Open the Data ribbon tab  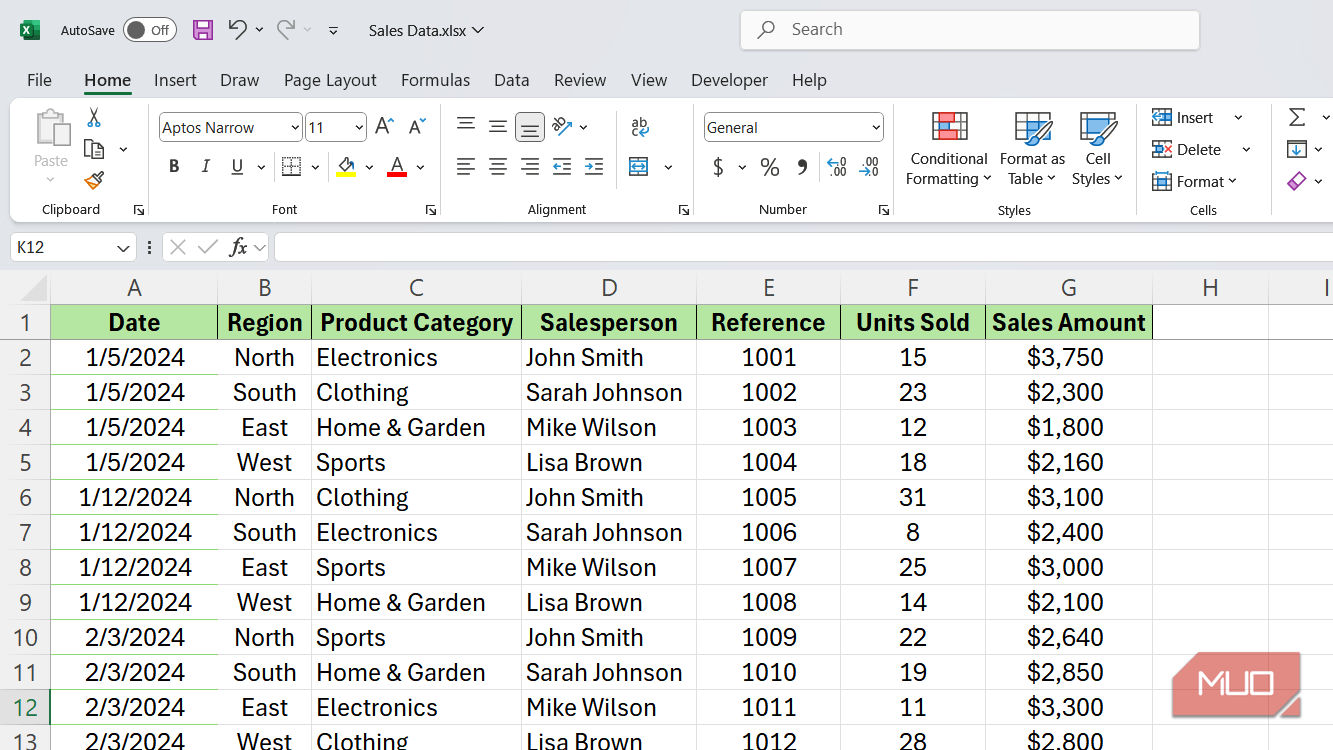click(x=511, y=80)
